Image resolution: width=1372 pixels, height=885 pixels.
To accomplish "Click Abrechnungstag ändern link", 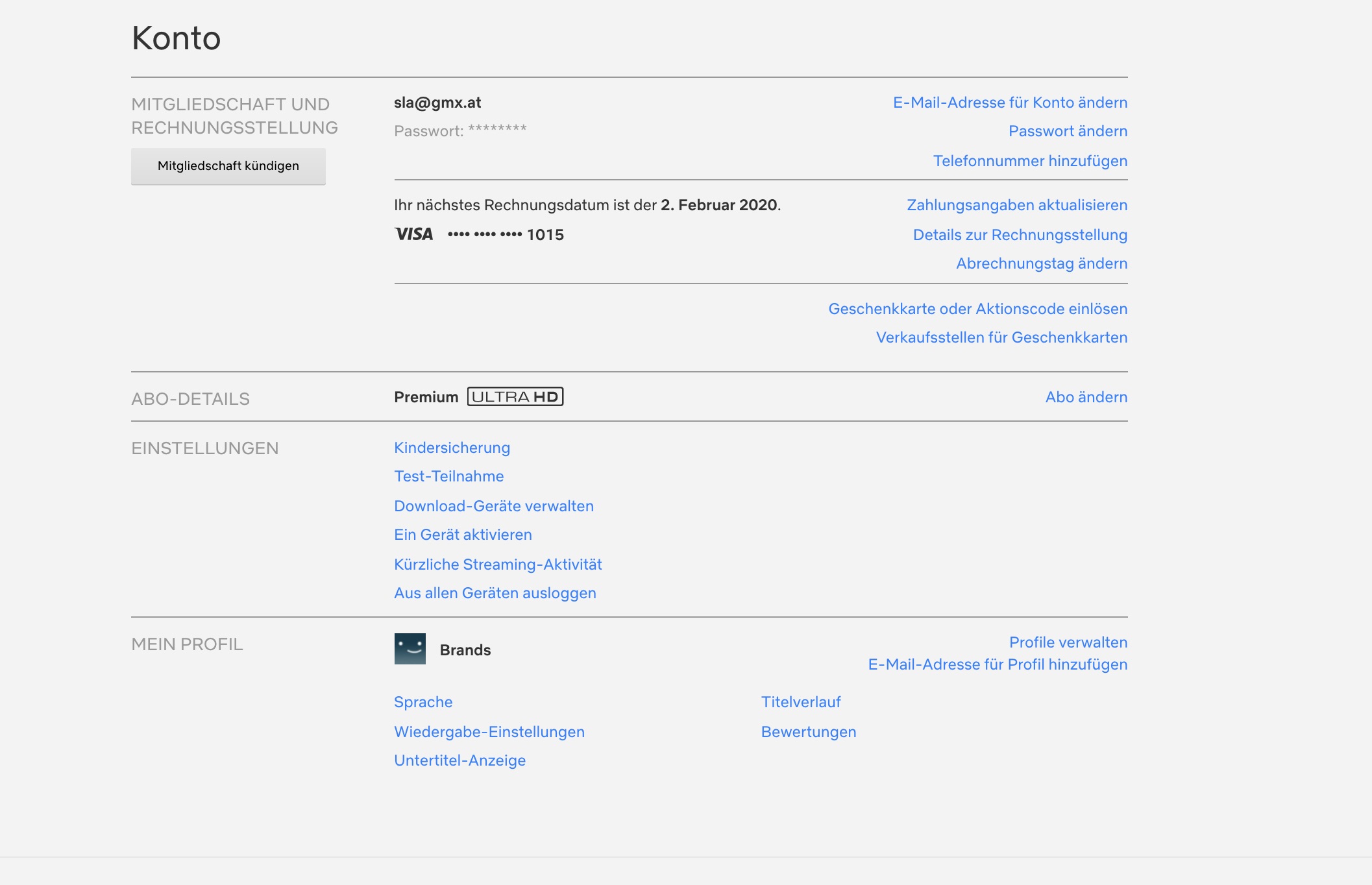I will pos(1041,263).
